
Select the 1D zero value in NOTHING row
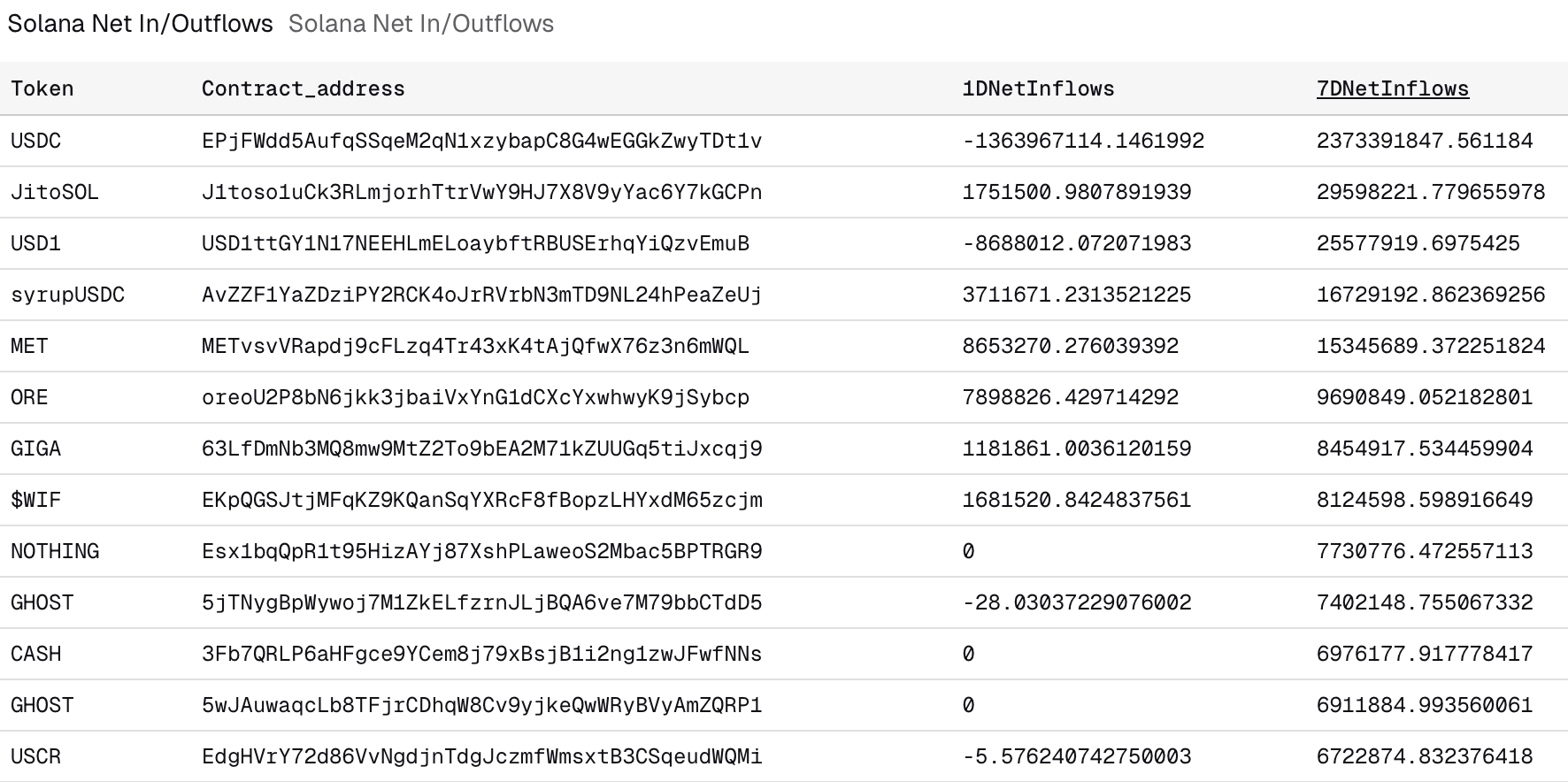click(x=968, y=551)
